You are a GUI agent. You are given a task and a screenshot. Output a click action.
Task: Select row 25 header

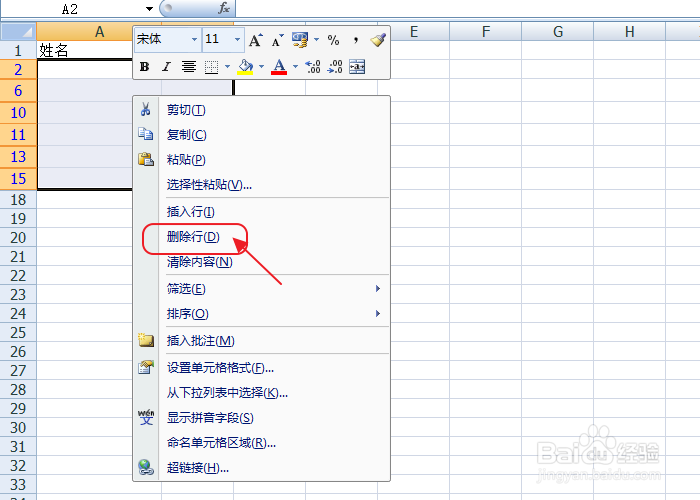pyautogui.click(x=18, y=333)
